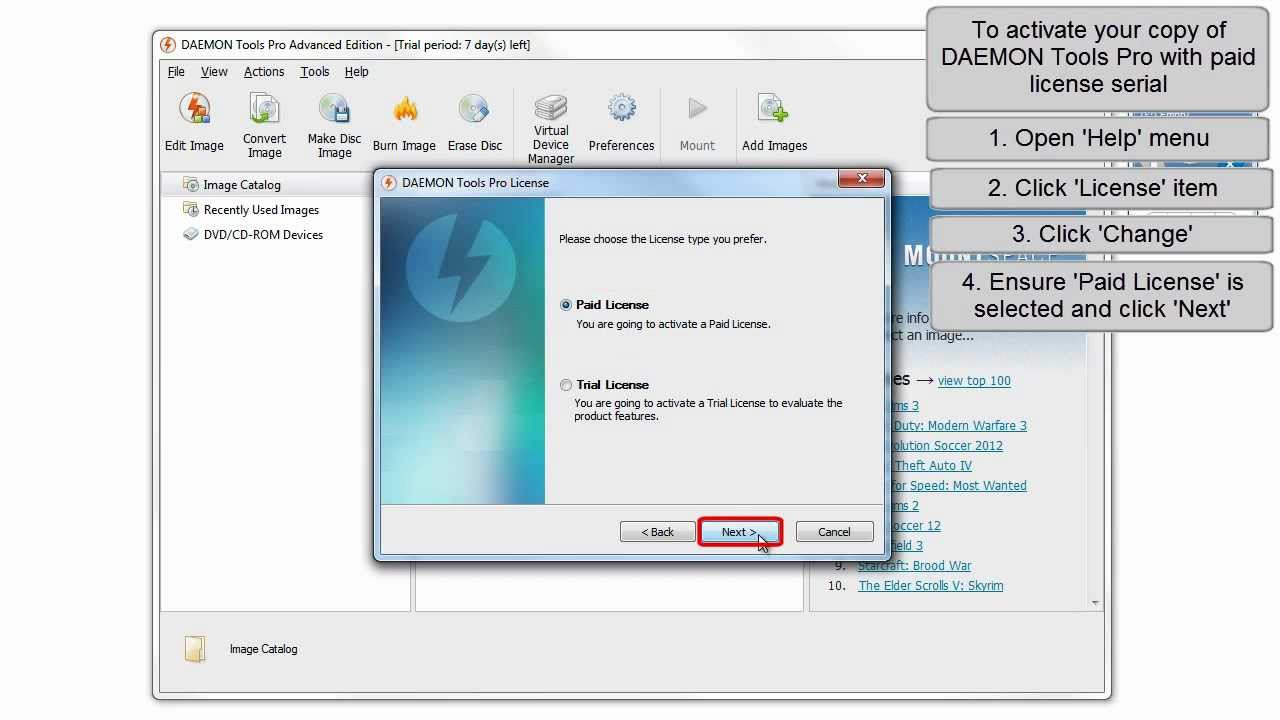Viewport: 1280px width, 720px height.
Task: Open The Elder Scrolls V: Skyrim link
Action: (931, 586)
